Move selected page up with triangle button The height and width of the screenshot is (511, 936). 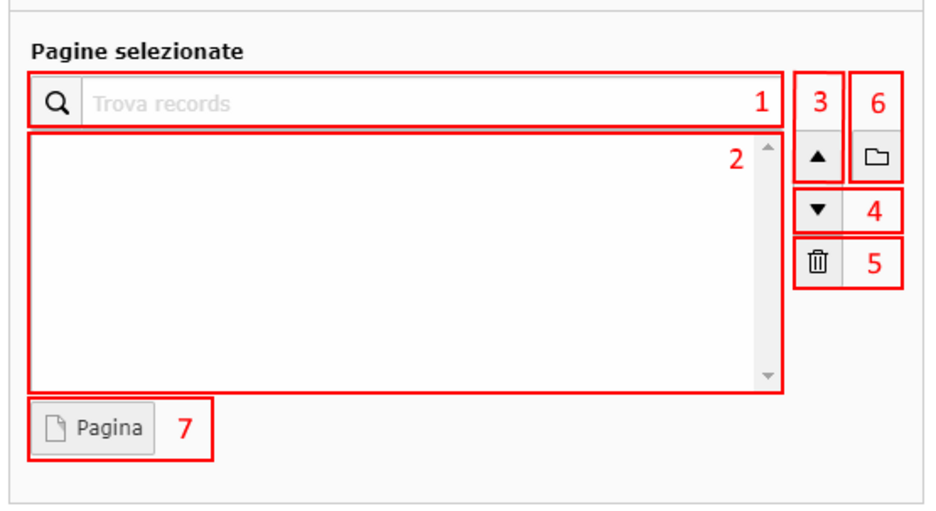pos(818,156)
